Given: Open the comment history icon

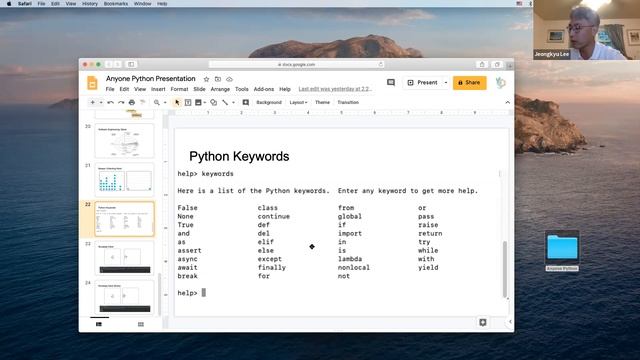Looking at the screenshot, I should click(x=391, y=82).
